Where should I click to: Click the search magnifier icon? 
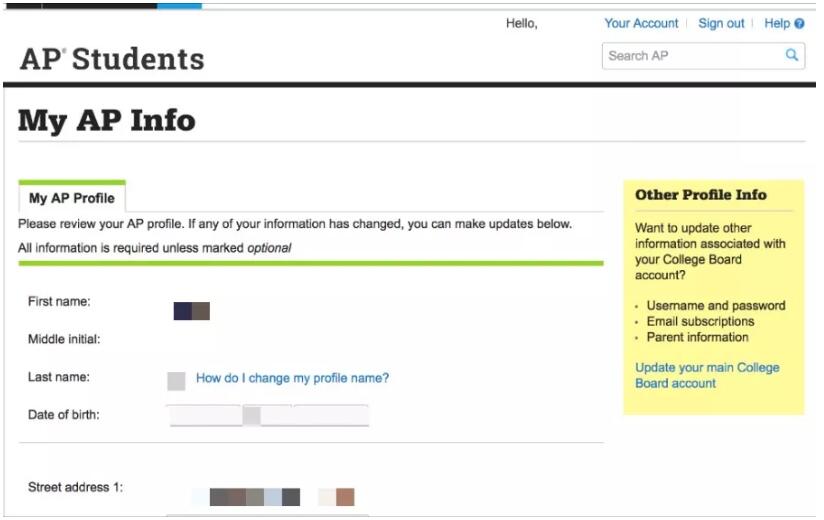(x=791, y=55)
